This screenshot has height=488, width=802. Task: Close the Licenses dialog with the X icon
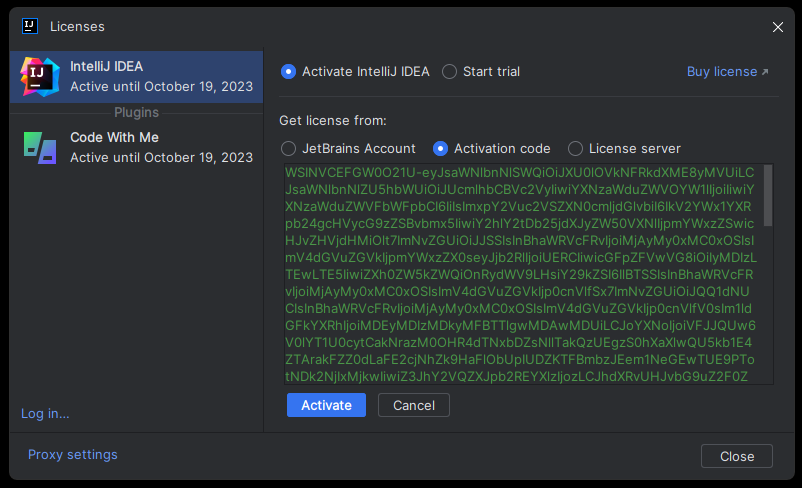coord(777,27)
